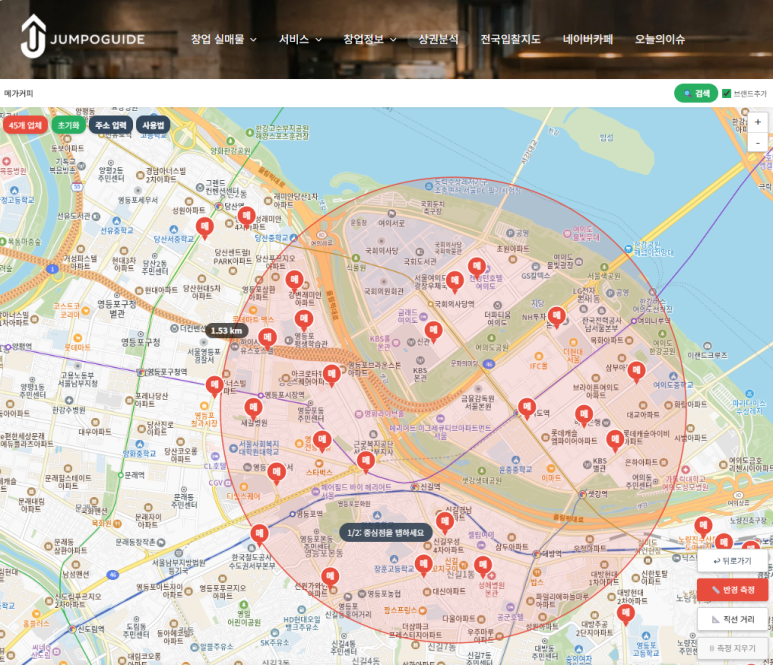Open the 주소 입력 address button
The image size is (773, 665).
pos(111,125)
